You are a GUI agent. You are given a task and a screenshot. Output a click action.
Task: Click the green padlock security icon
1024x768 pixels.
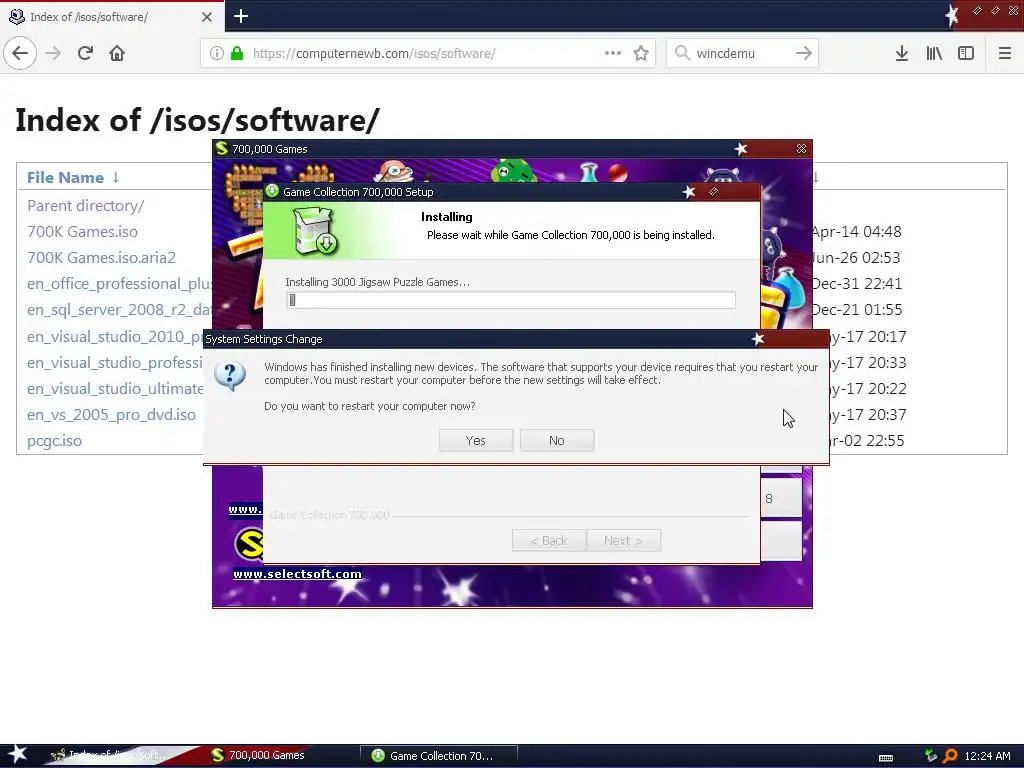(237, 53)
